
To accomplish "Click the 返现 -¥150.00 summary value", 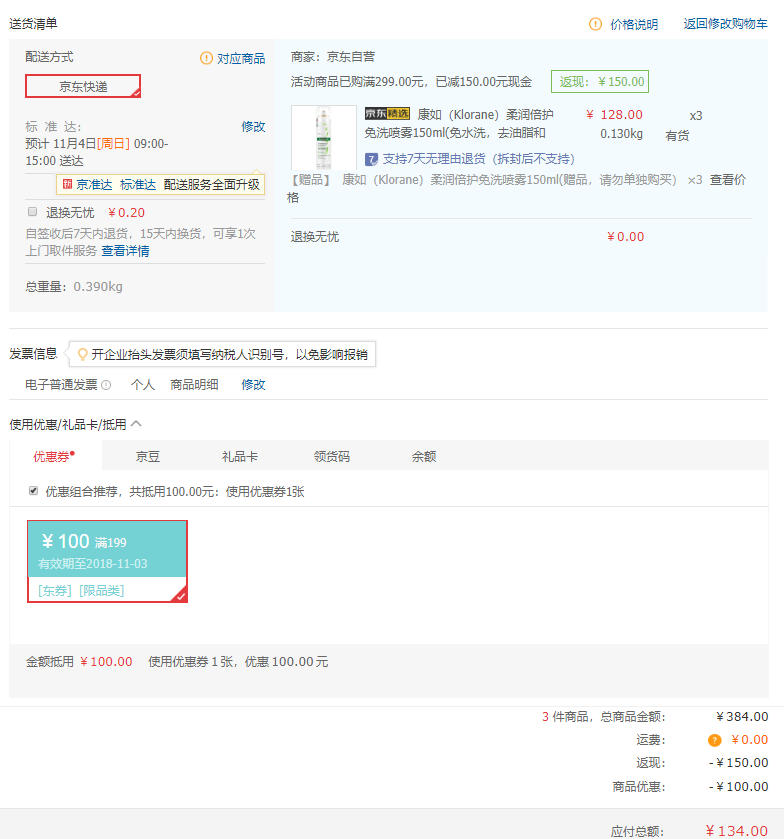I will (739, 762).
